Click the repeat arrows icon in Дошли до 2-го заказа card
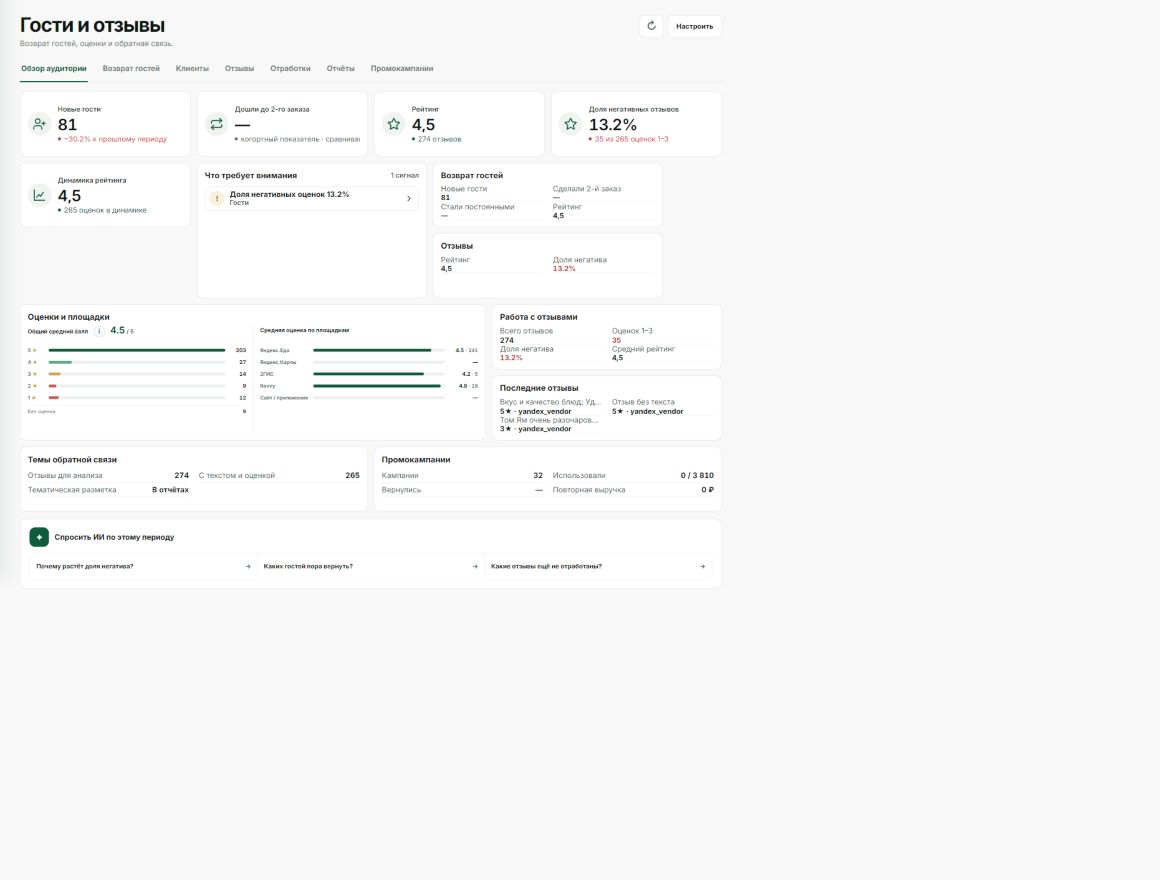The image size is (1160, 880). click(216, 124)
